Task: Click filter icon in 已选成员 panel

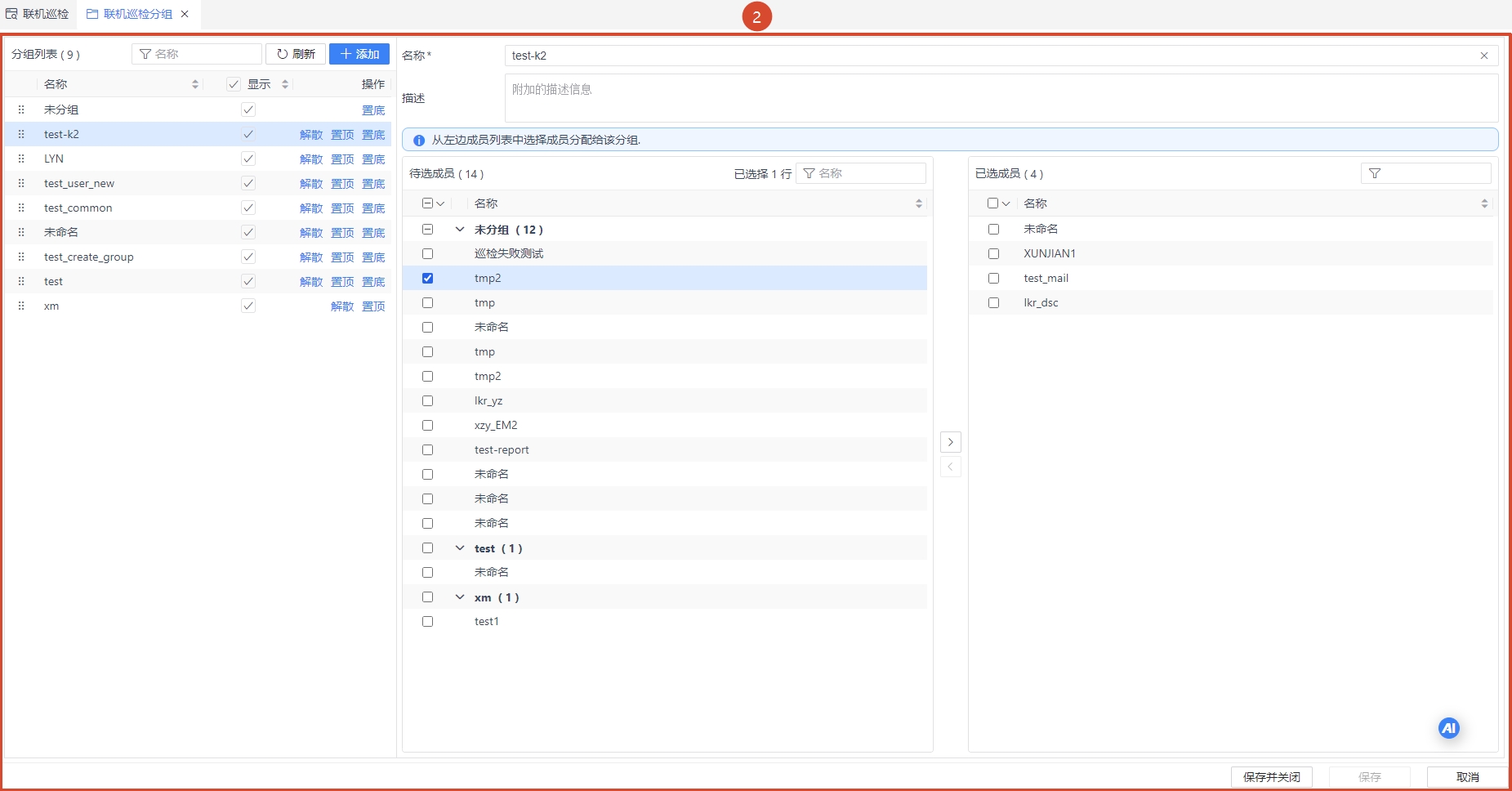Action: pyautogui.click(x=1375, y=173)
